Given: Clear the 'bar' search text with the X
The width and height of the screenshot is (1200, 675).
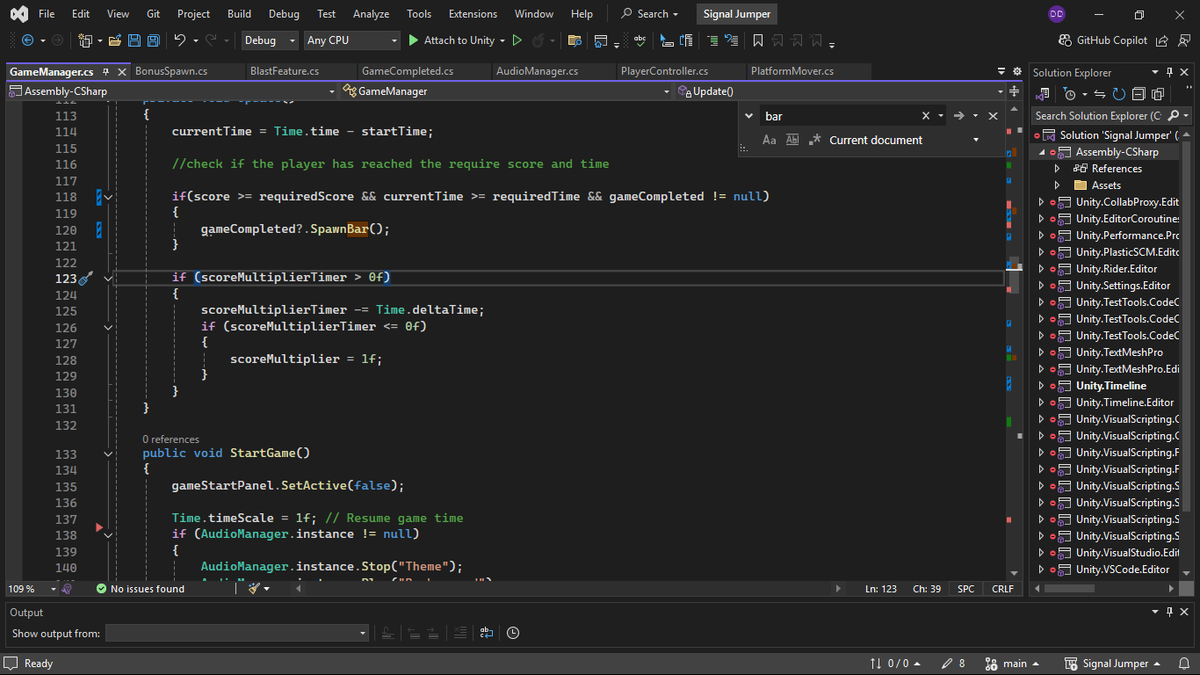Looking at the screenshot, I should pos(926,116).
